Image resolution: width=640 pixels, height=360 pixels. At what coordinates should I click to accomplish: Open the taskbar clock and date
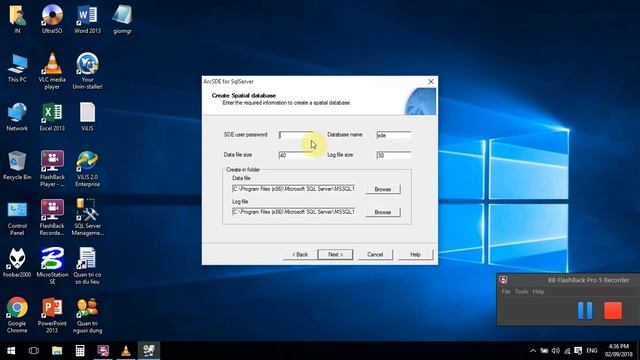point(618,351)
